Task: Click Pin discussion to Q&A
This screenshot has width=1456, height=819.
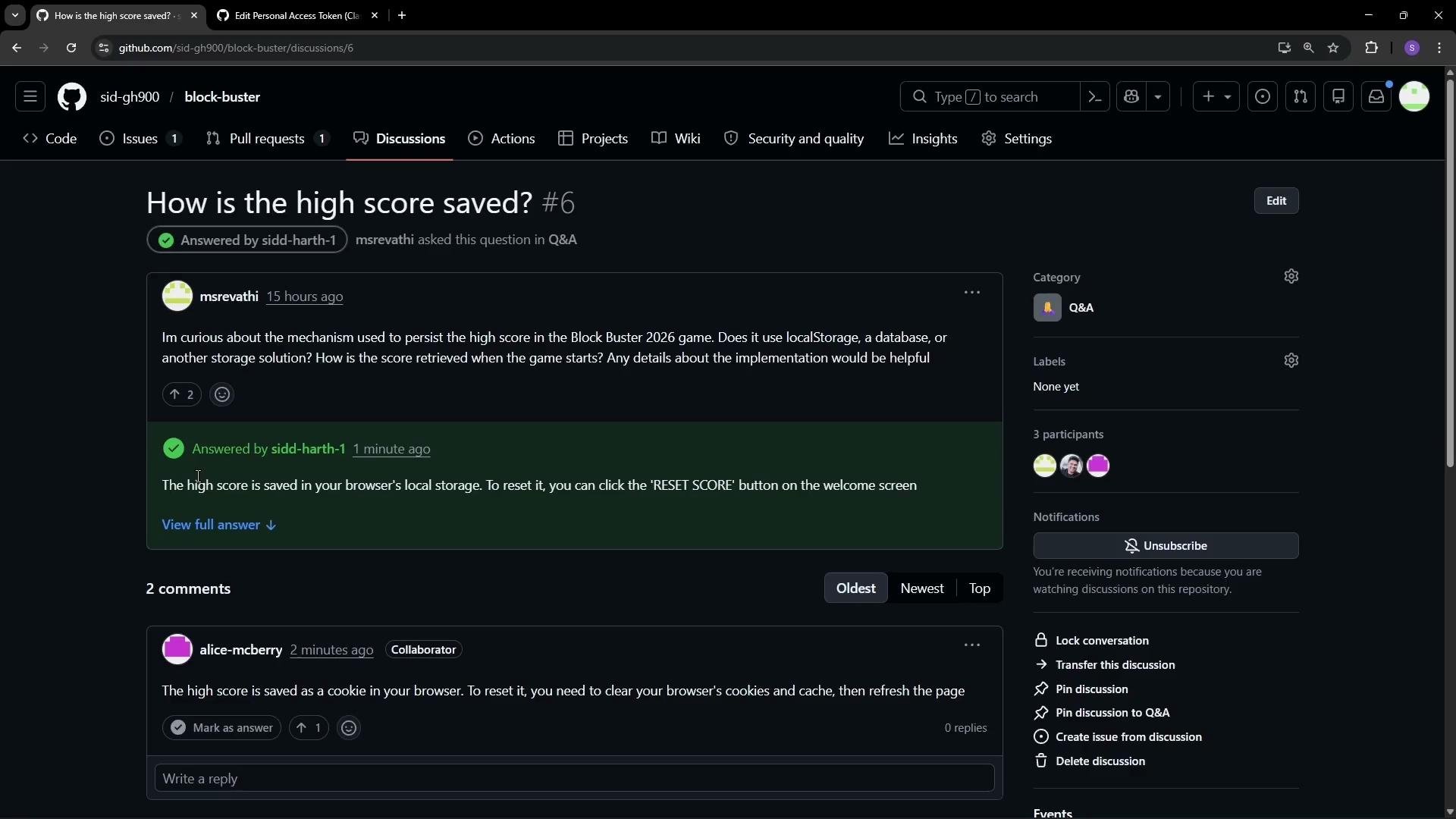Action: coord(1102,713)
